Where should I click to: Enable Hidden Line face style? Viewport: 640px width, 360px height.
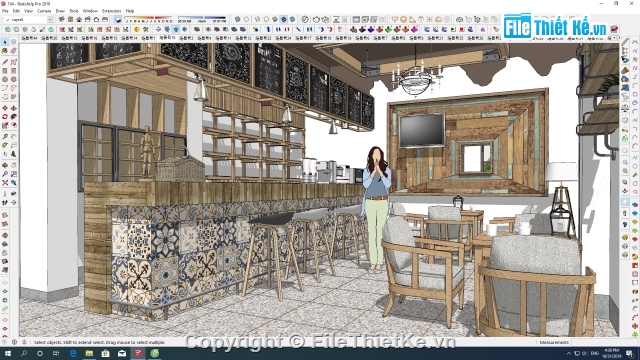point(266,19)
